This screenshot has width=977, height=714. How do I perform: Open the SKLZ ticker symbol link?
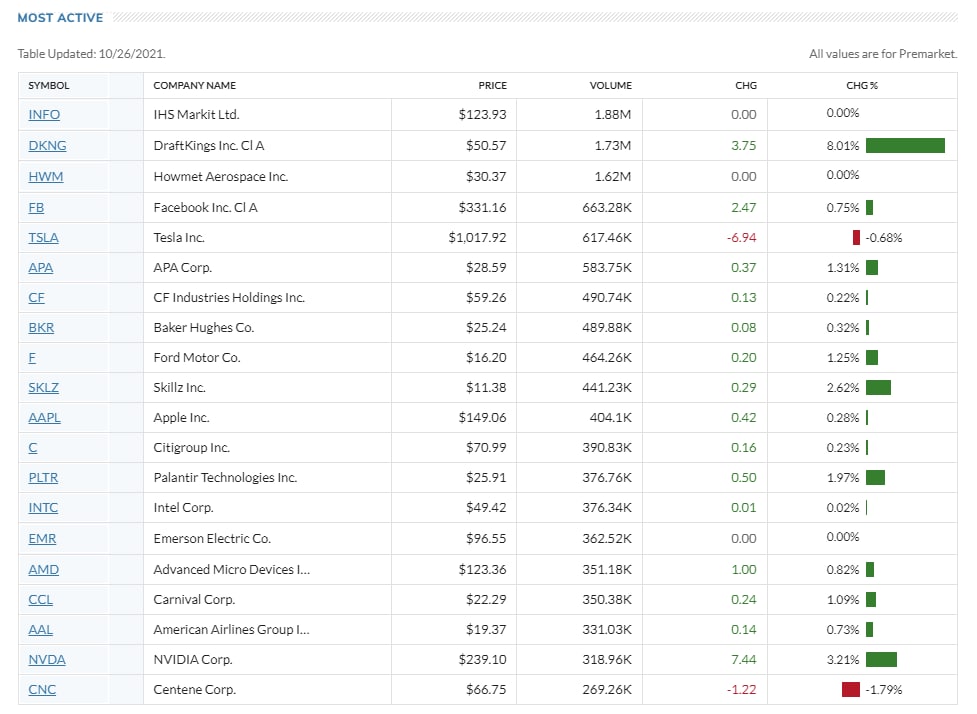(x=44, y=388)
